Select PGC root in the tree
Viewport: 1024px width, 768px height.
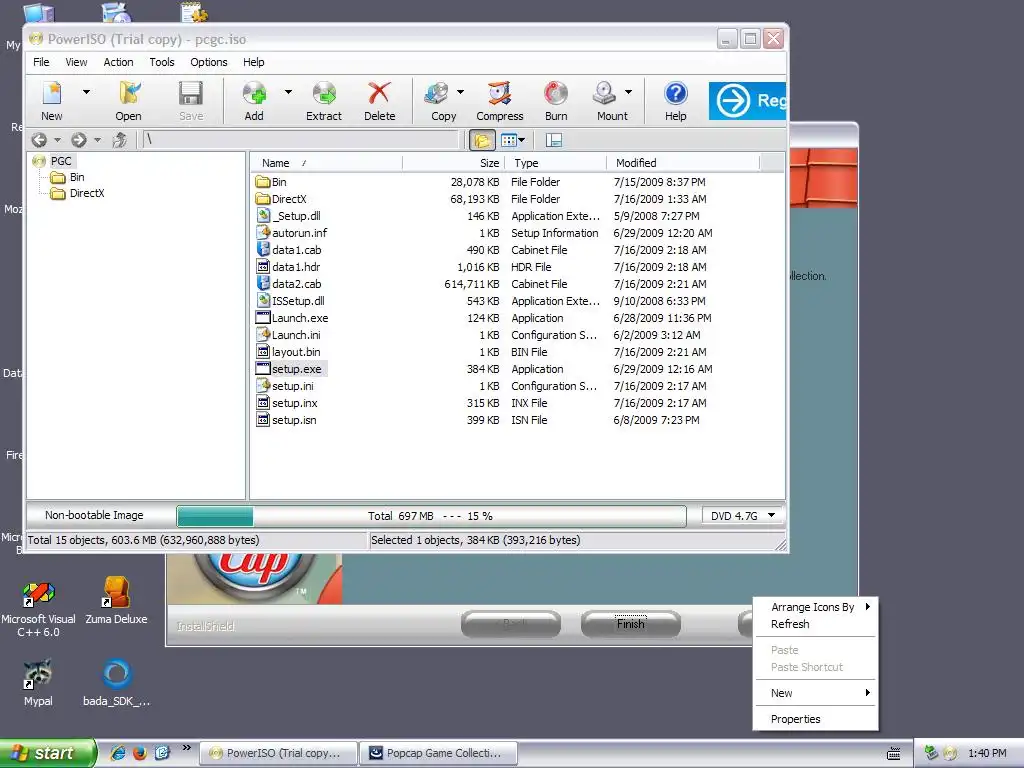[x=61, y=161]
